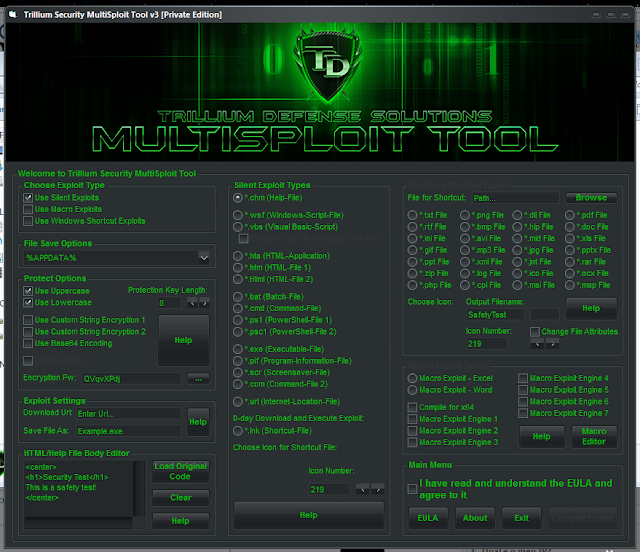Screen dimensions: 640x552
Task: Increase the Windows Shortcut Icon Number
Action: tap(553, 344)
